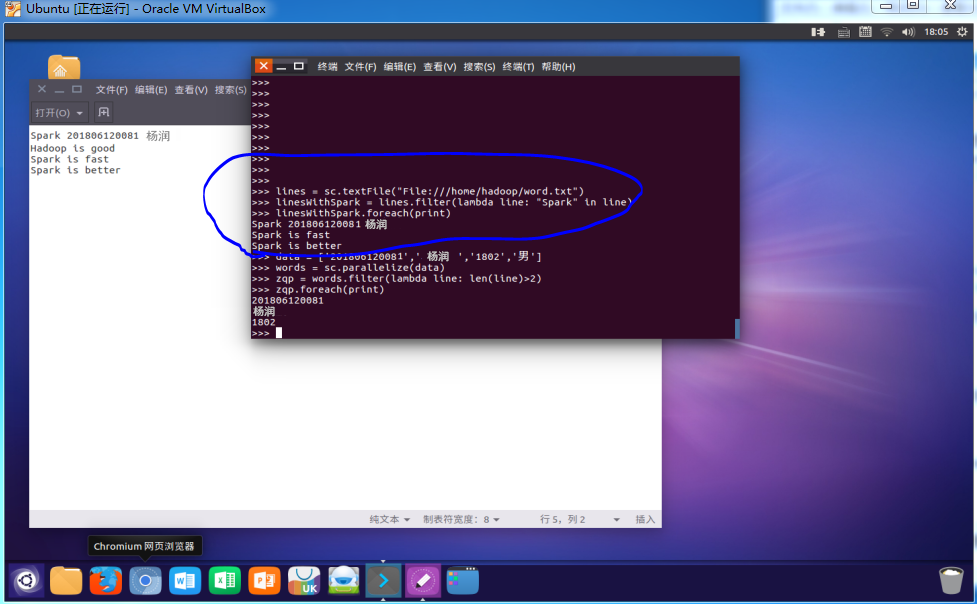Click the zqp.foreach(print) terminal line
The image size is (977, 604).
(x=318, y=289)
